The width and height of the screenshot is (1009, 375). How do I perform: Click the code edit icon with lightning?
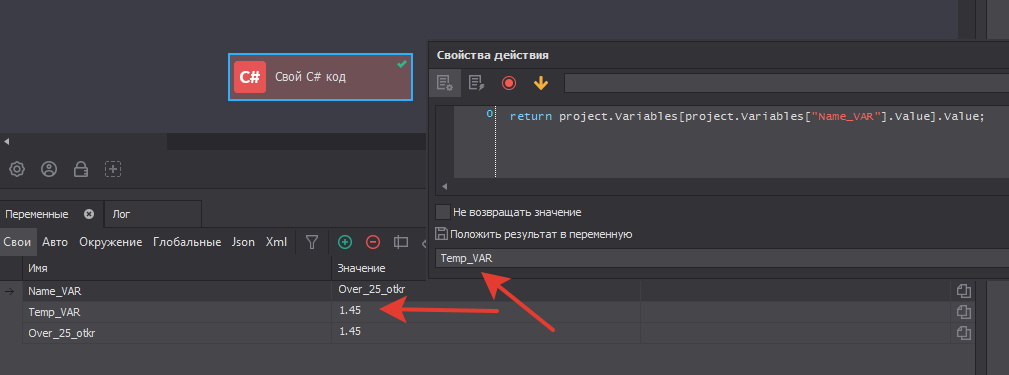point(476,83)
